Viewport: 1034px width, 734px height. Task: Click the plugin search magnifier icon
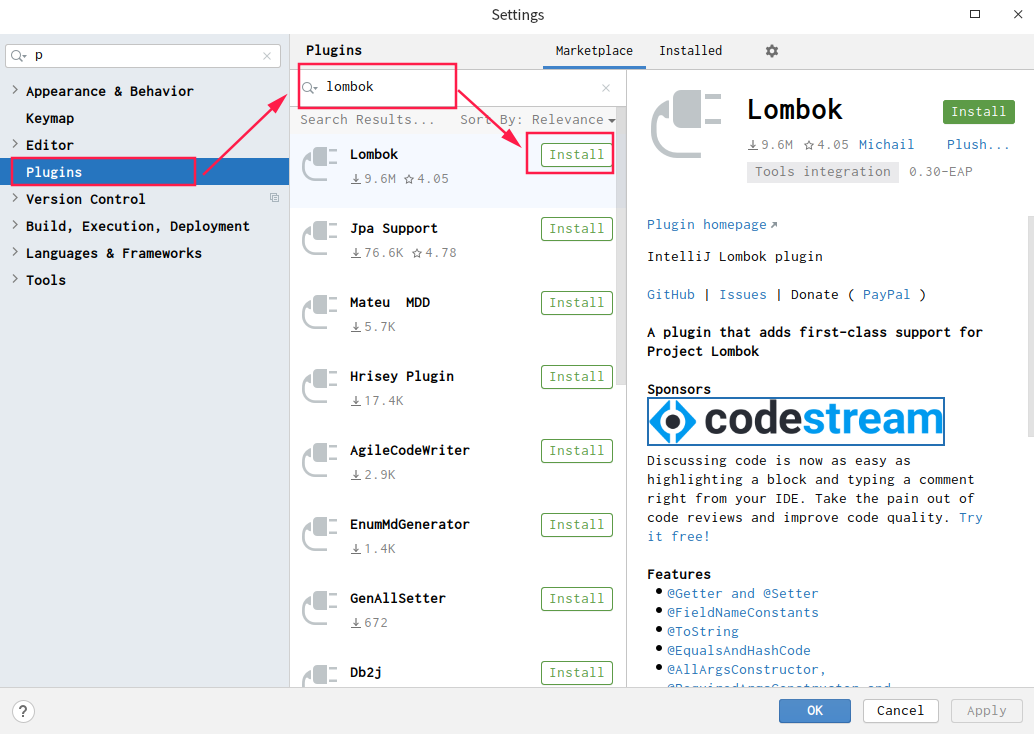pos(309,88)
